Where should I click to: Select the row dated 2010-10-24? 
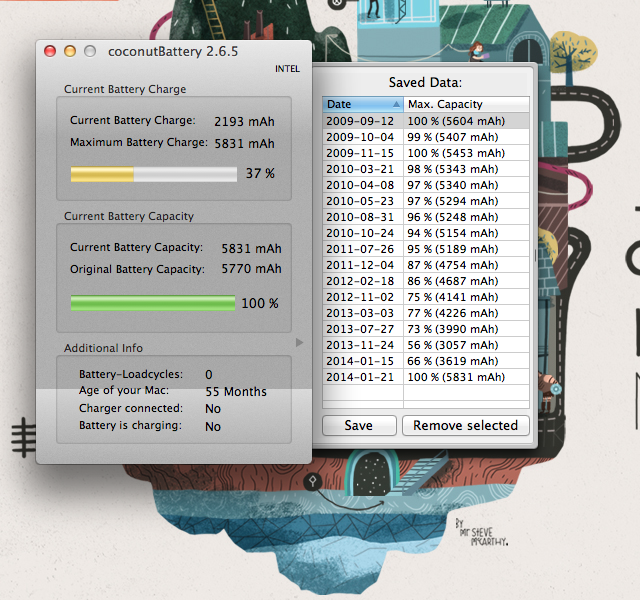click(426, 233)
